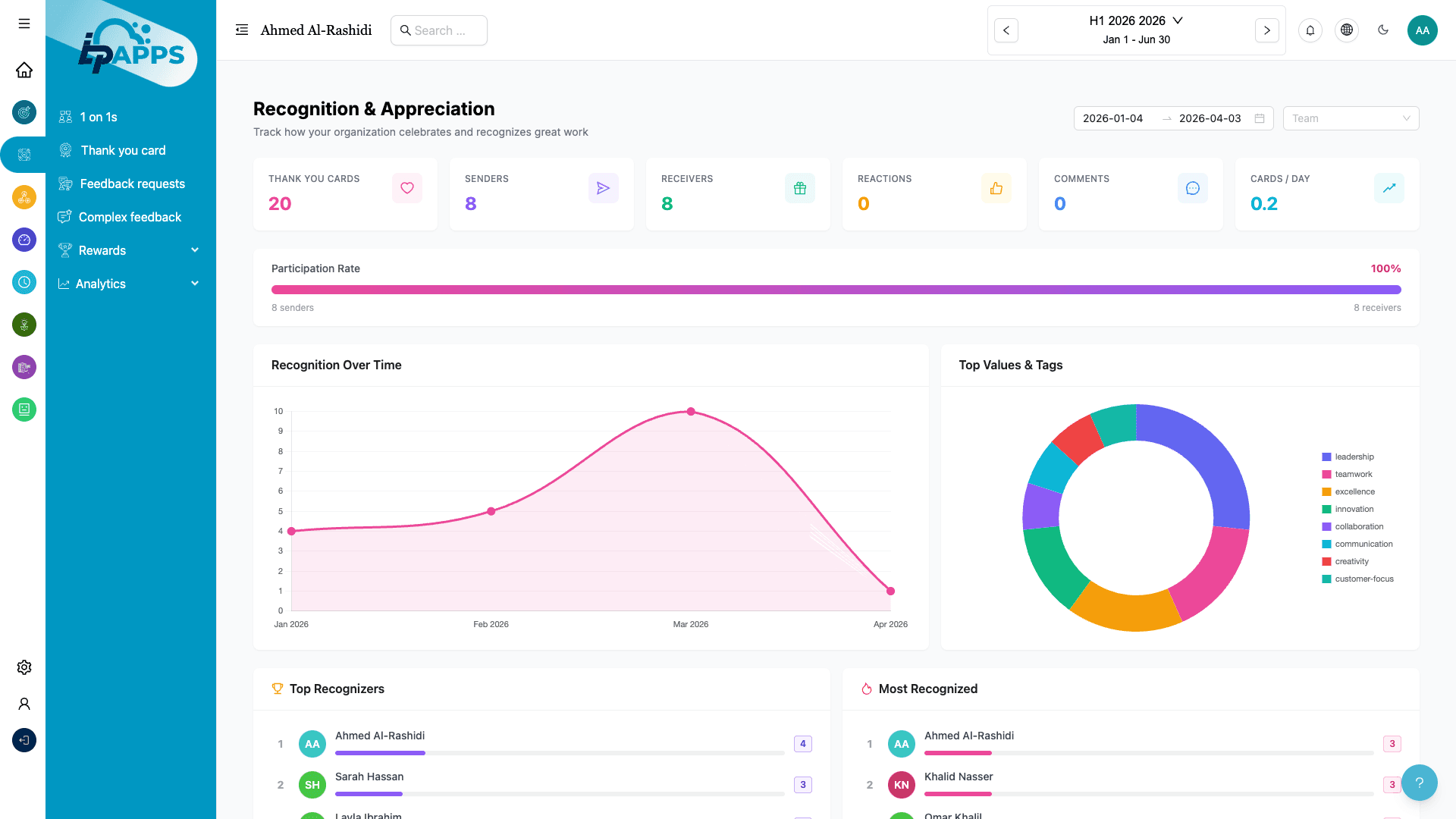Open the H1 2026 period dropdown

pyautogui.click(x=1136, y=20)
